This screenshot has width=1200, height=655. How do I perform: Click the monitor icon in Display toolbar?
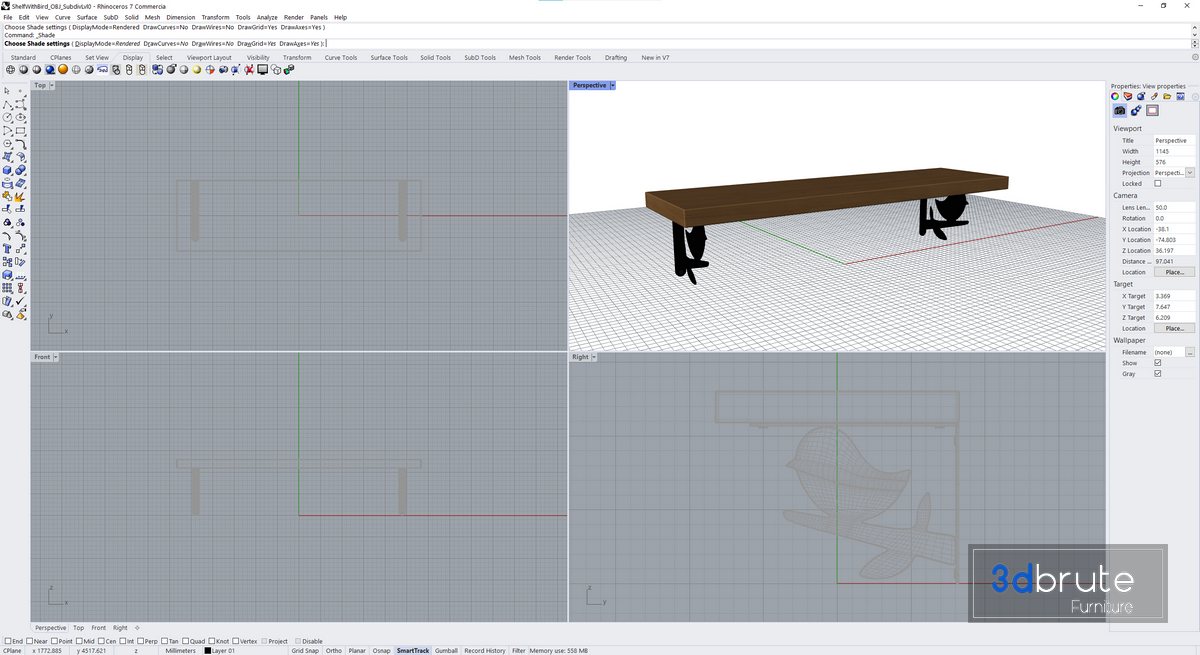[x=262, y=70]
